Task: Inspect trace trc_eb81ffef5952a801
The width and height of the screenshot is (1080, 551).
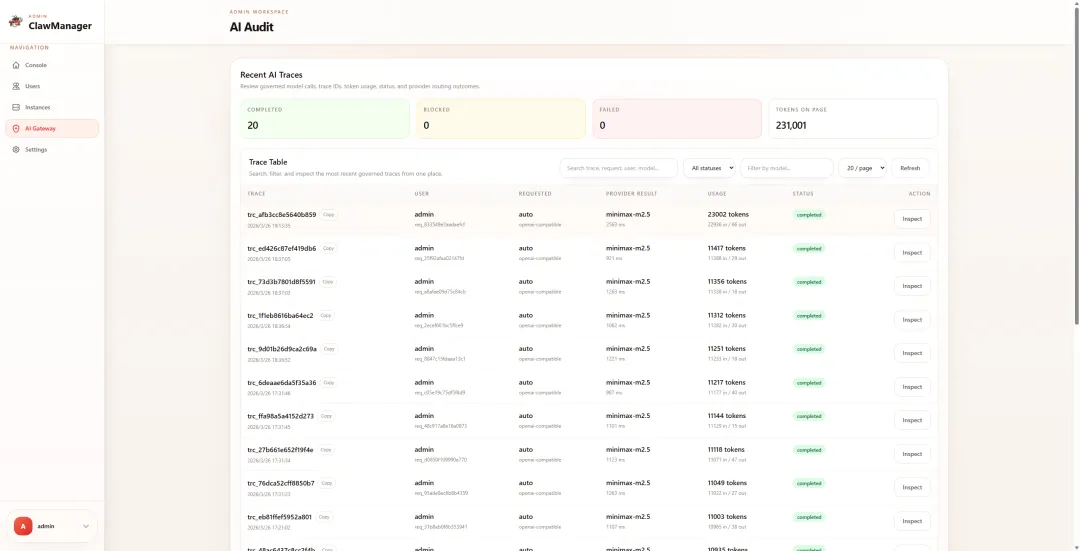Action: click(912, 521)
